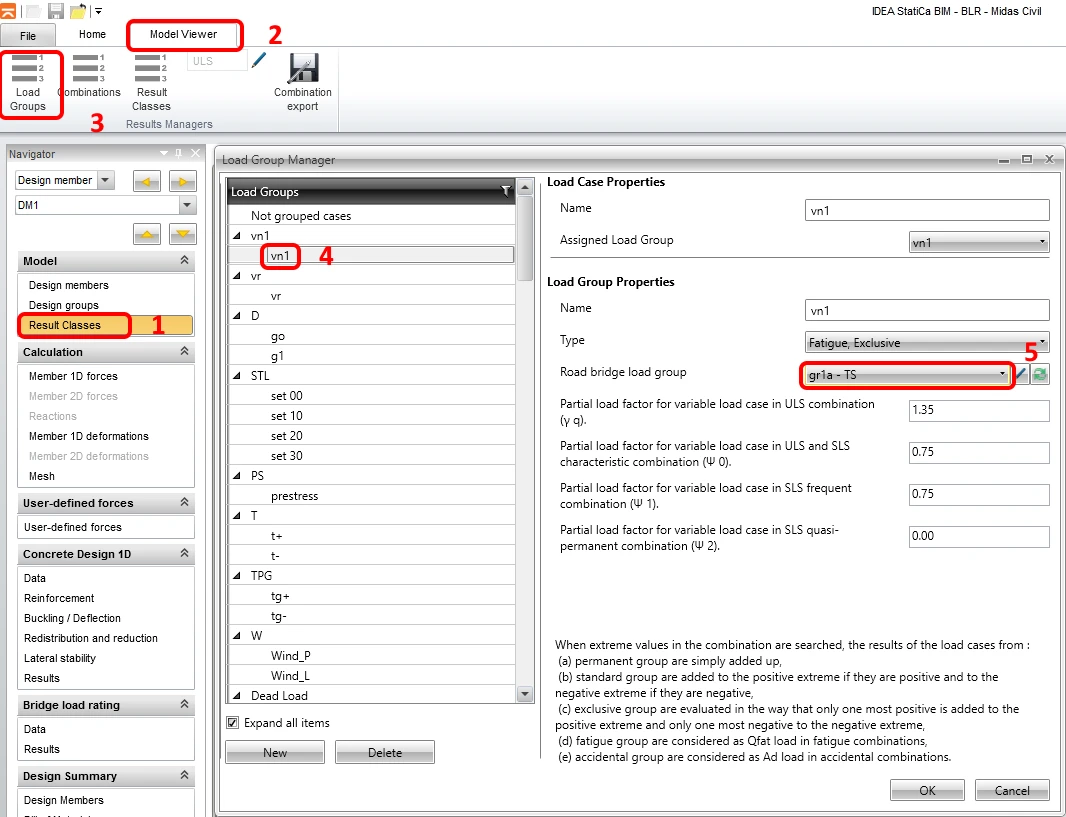Click the ULS γq partial load factor field

pos(979,410)
